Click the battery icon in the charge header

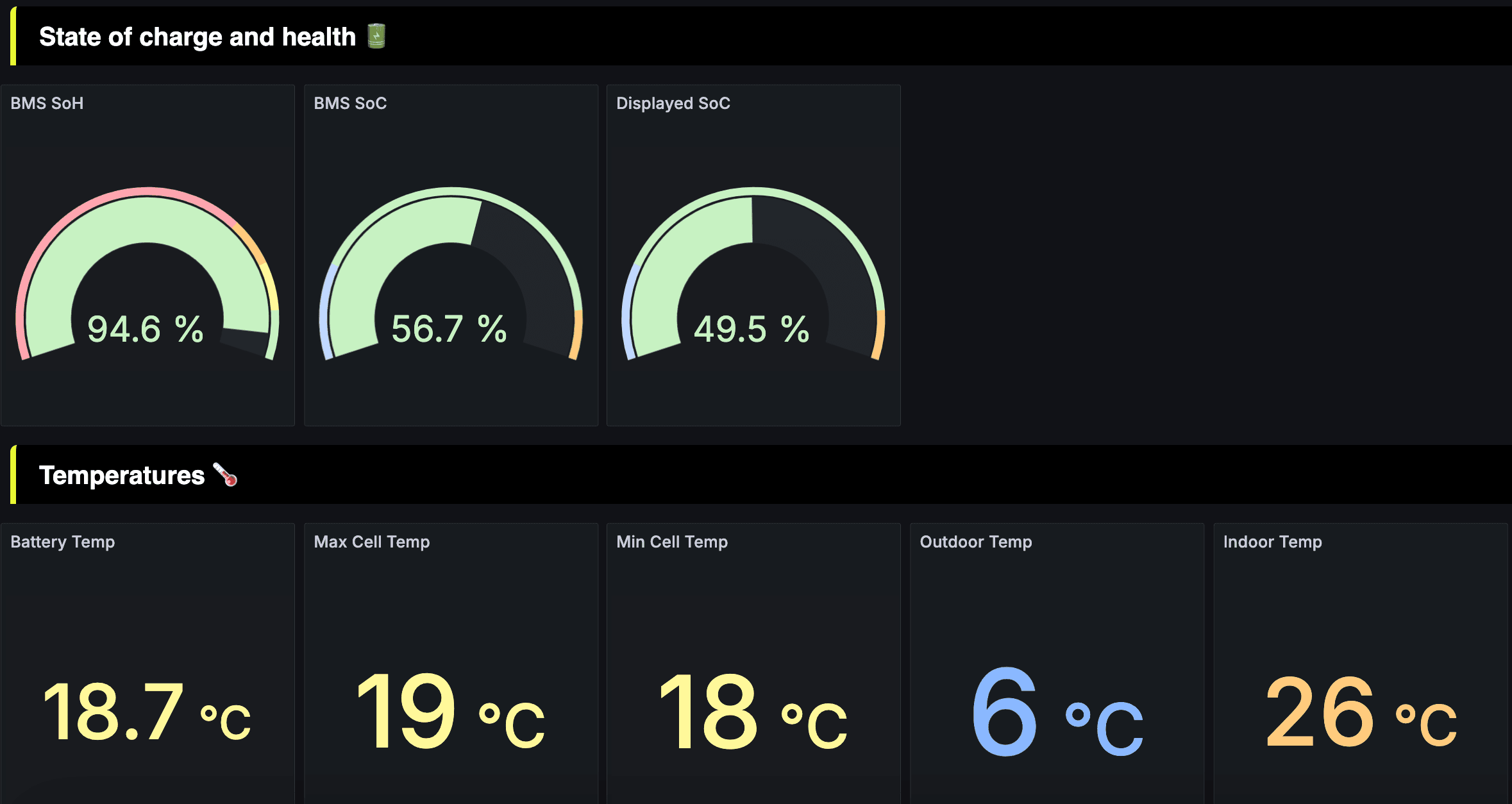(378, 37)
